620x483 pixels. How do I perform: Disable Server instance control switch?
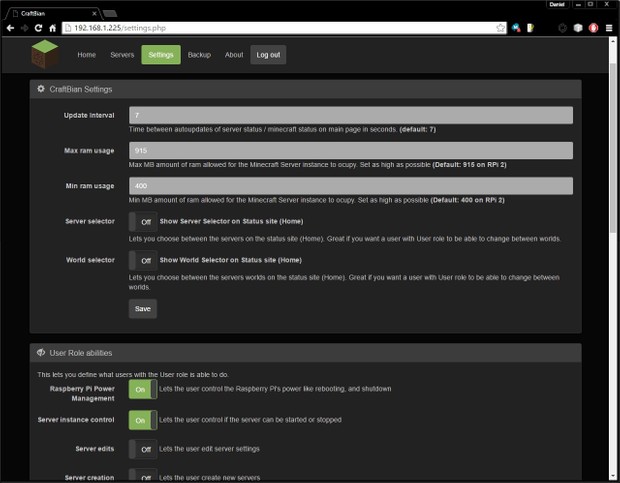pyautogui.click(x=143, y=420)
